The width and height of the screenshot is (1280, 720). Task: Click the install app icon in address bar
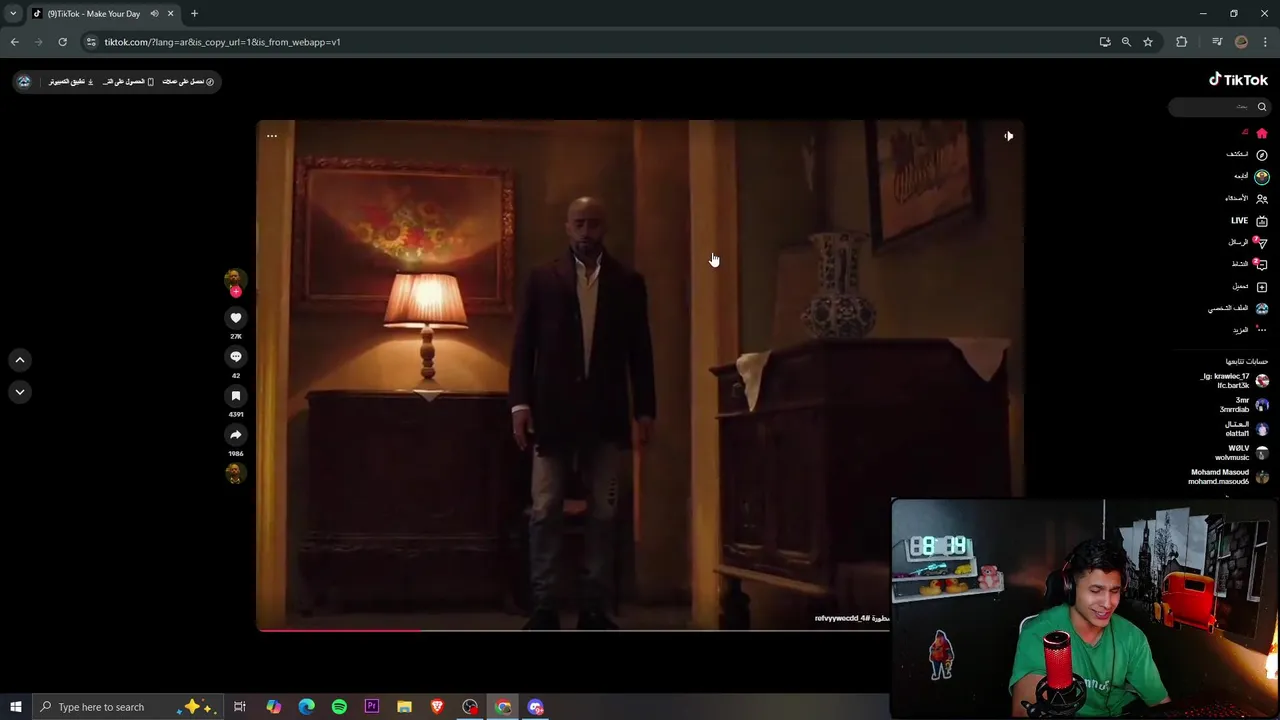pyautogui.click(x=1105, y=42)
